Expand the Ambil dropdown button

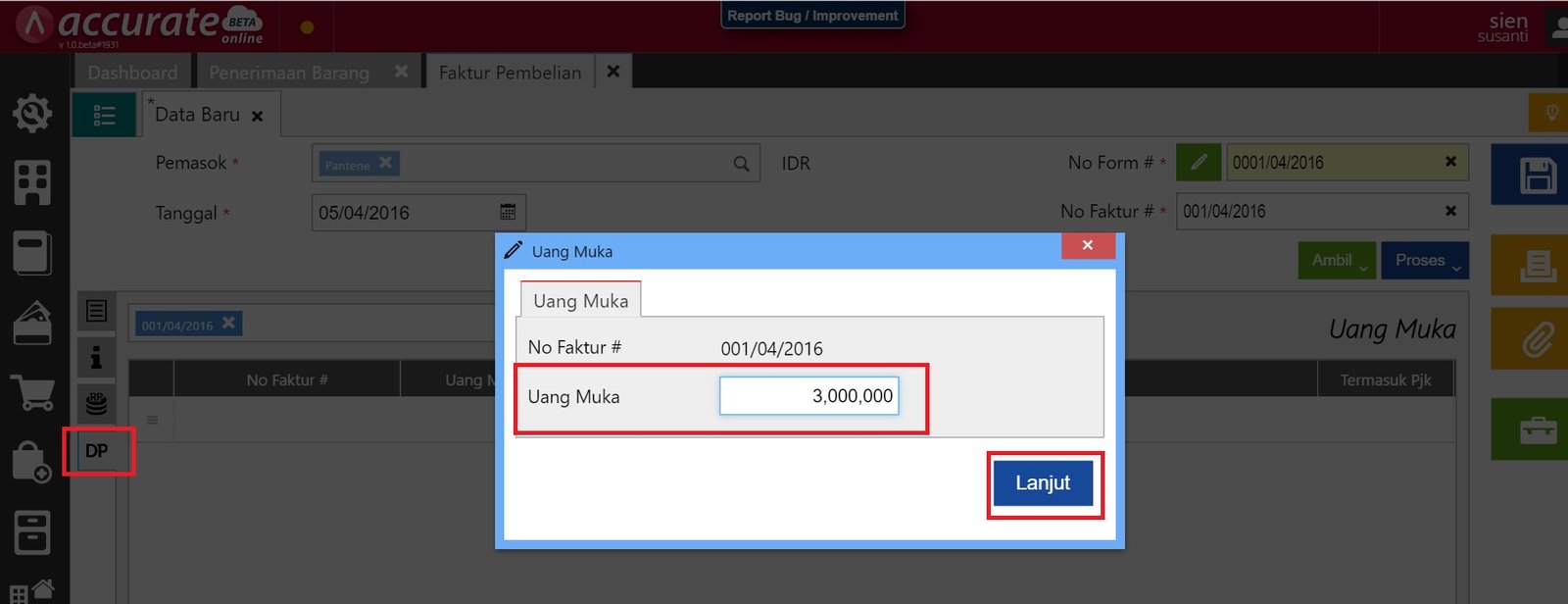pyautogui.click(x=1337, y=261)
